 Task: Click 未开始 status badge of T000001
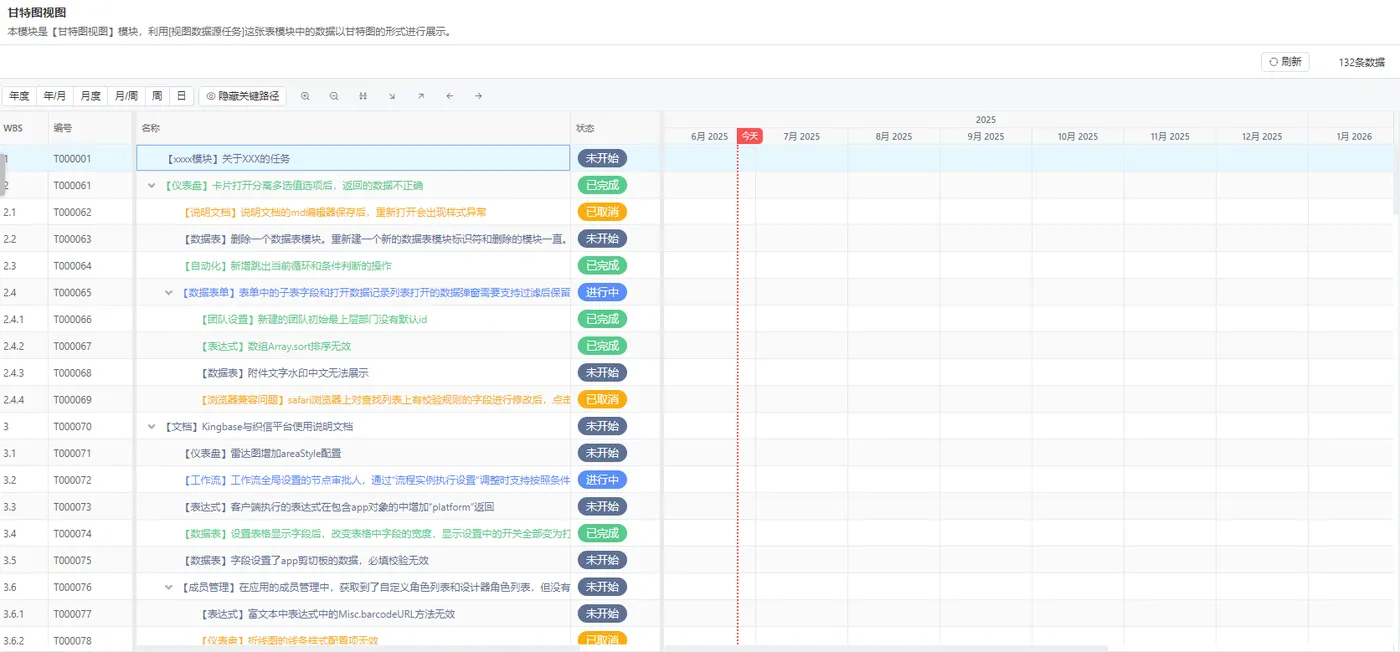(602, 158)
